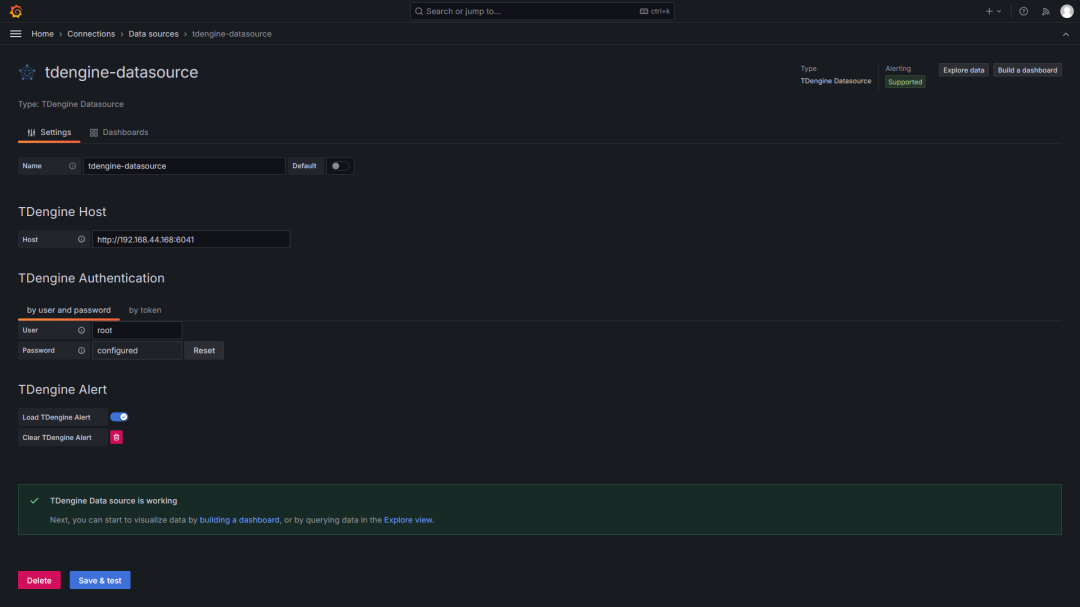Focus the Name input field
Screen dimensions: 1080x607
(x=184, y=166)
